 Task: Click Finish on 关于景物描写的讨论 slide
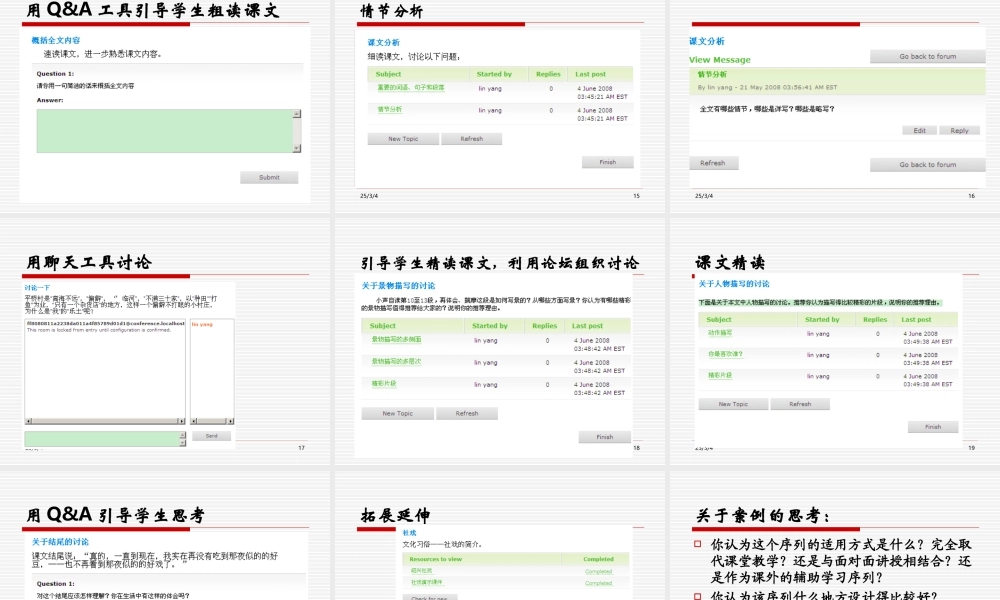[x=605, y=437]
